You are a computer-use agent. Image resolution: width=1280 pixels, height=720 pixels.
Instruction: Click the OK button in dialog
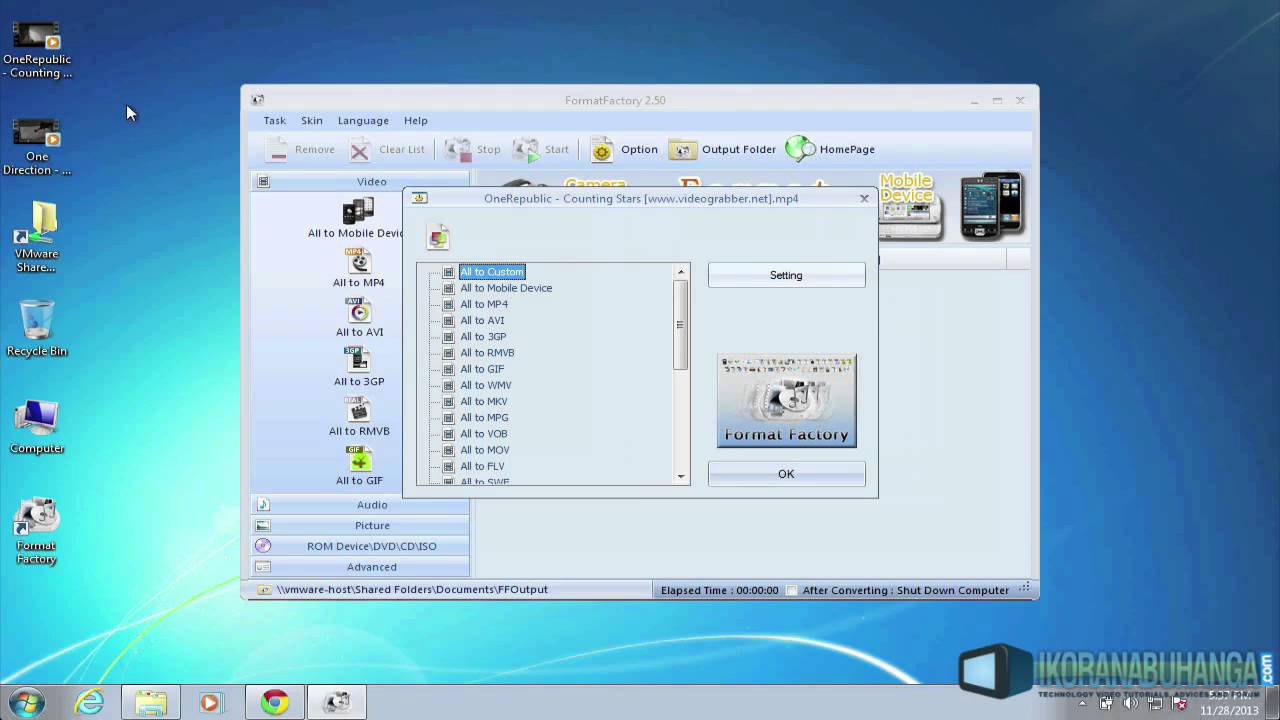[786, 474]
